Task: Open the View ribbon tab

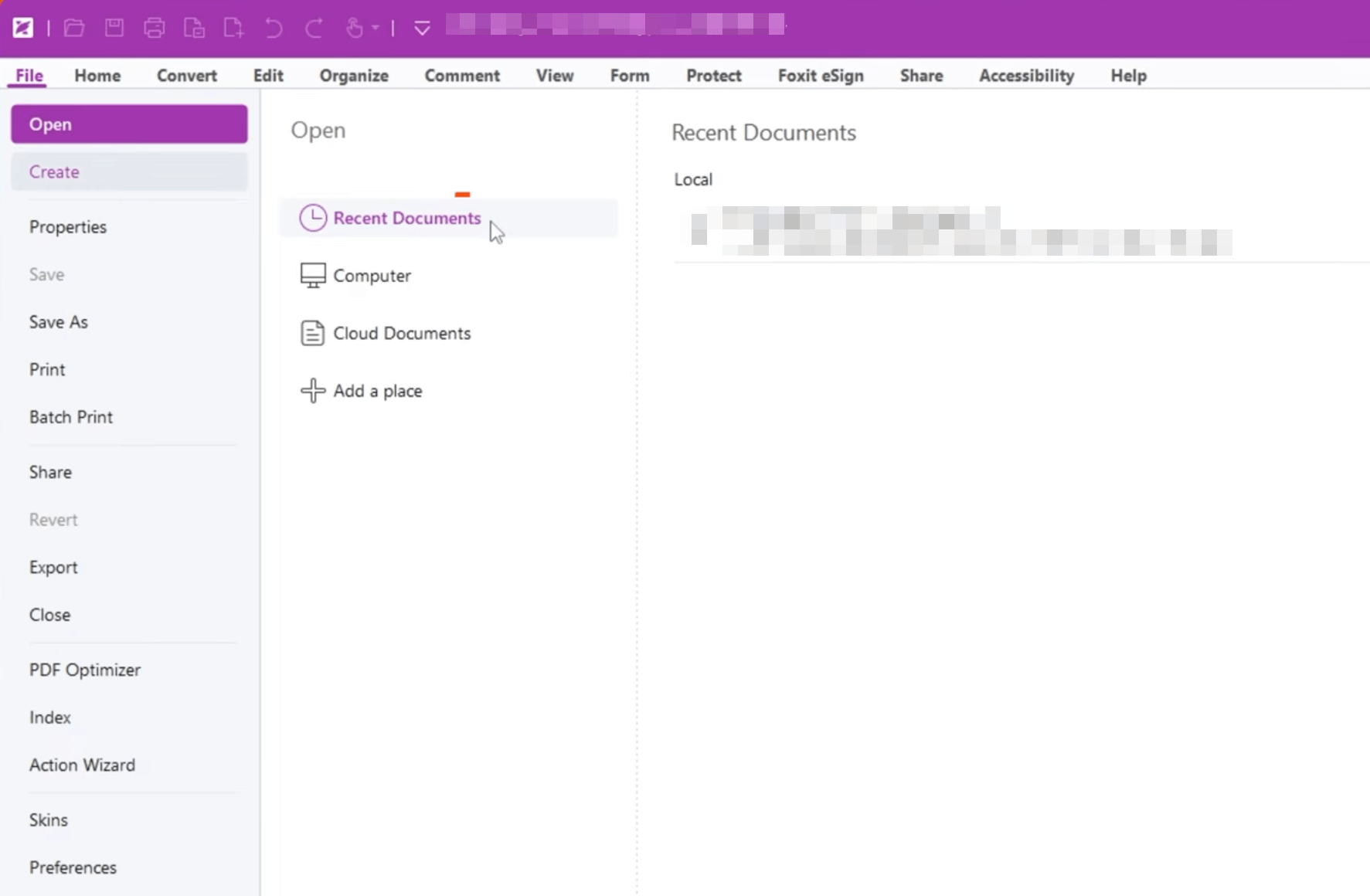Action: (x=555, y=76)
